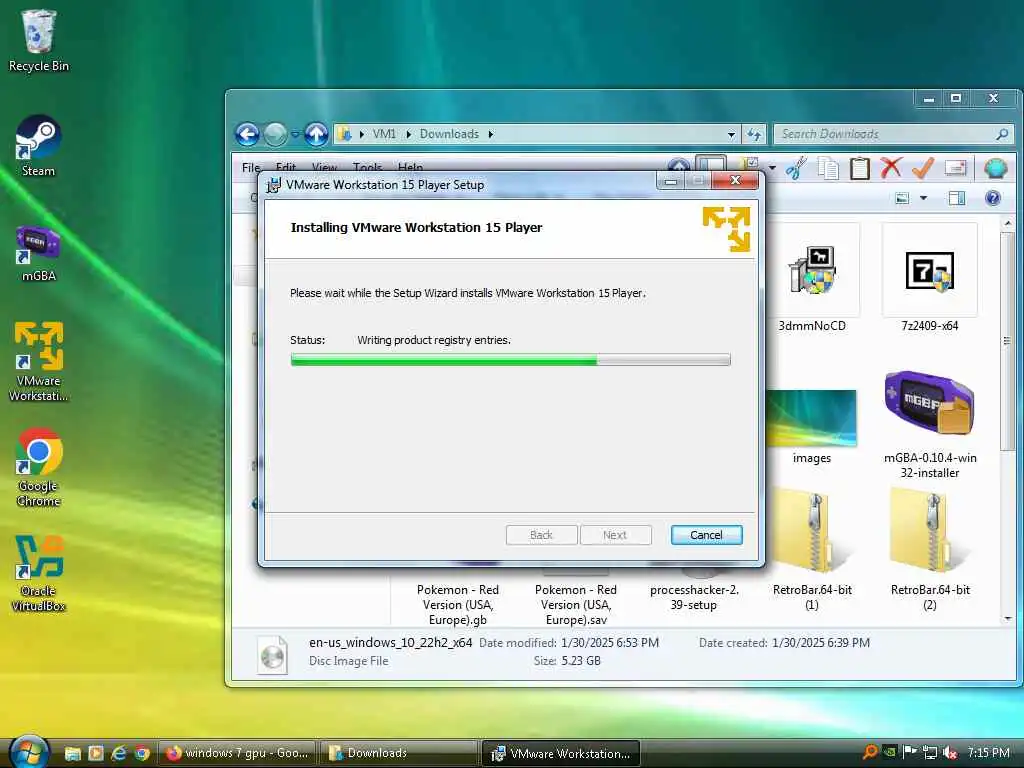Open the File menu in Explorer

[251, 167]
